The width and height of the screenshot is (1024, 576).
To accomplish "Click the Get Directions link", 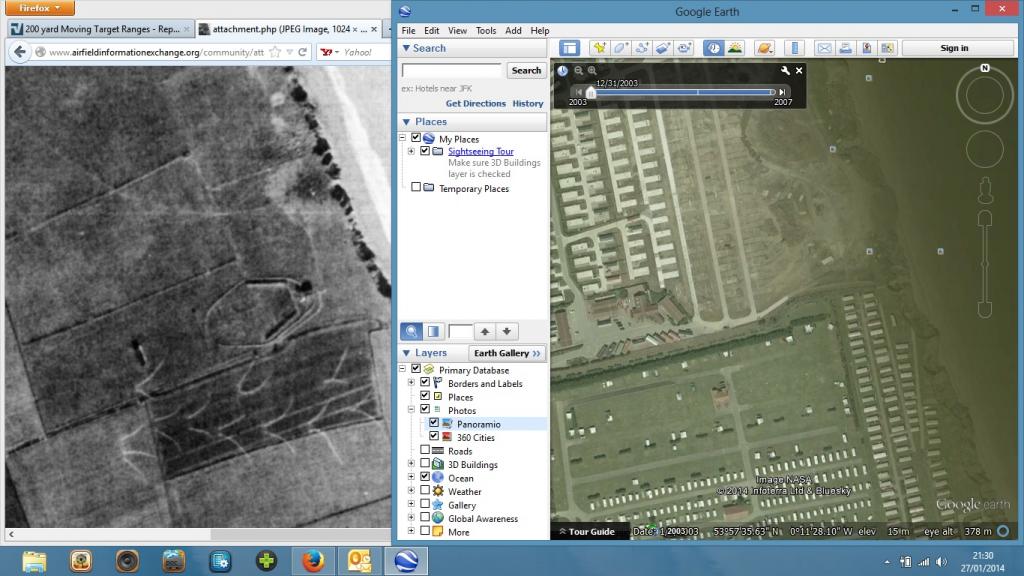I will pos(475,104).
